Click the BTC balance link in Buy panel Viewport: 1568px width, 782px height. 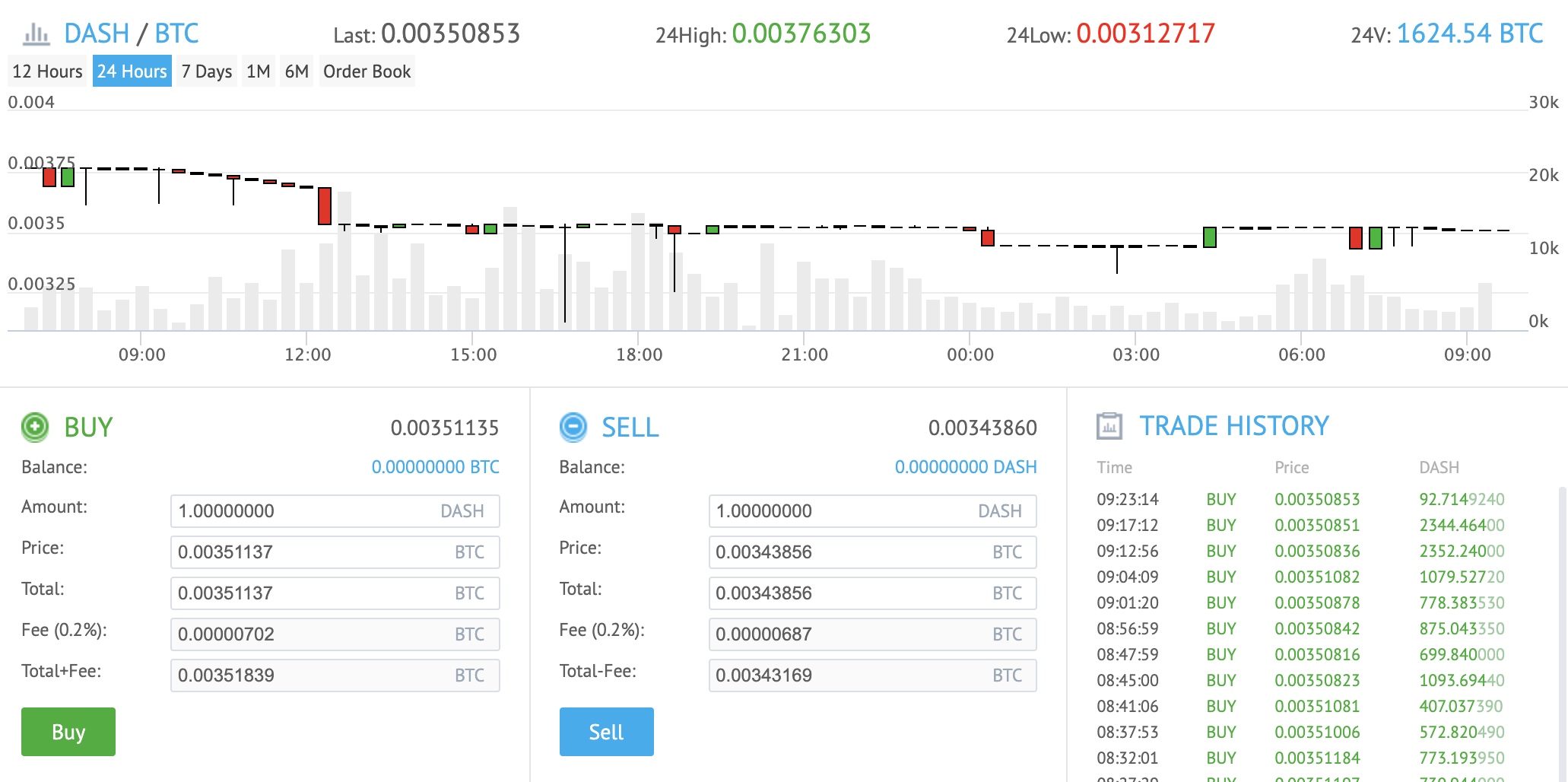(435, 466)
